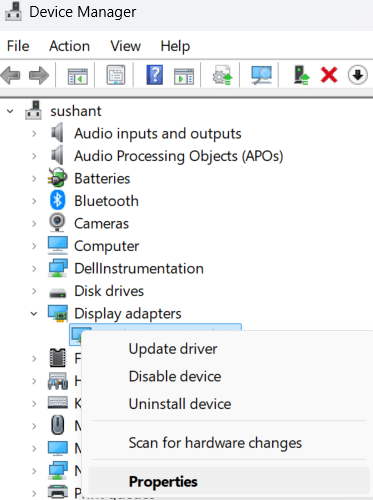Select the Disk drives tree item
Viewport: 373px width, 500px height.
[109, 291]
